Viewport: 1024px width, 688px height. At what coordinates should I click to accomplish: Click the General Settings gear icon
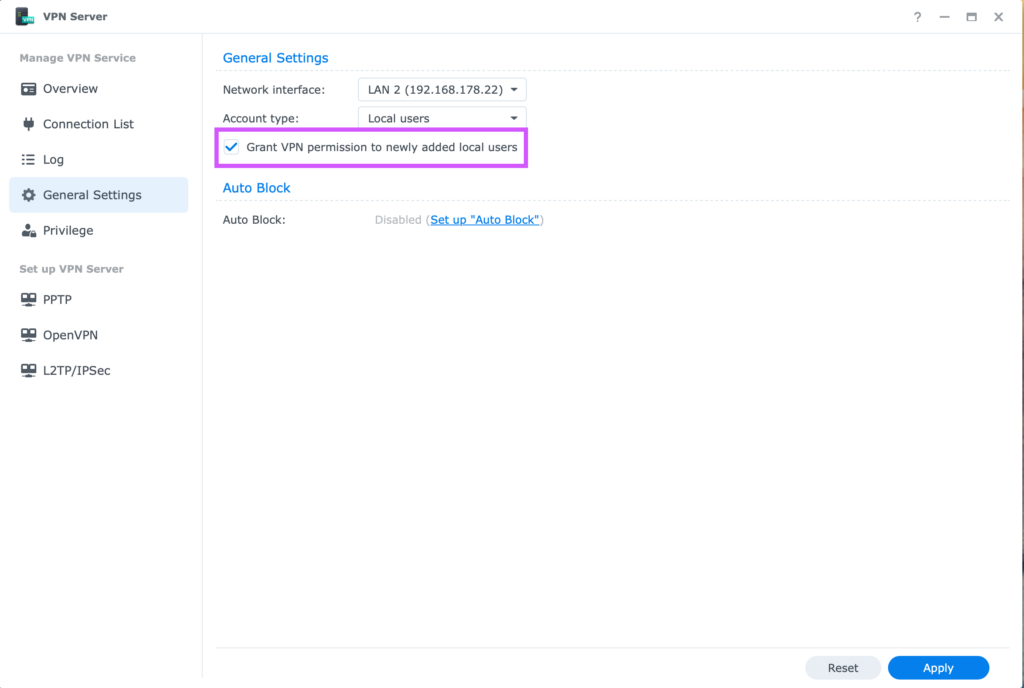29,194
